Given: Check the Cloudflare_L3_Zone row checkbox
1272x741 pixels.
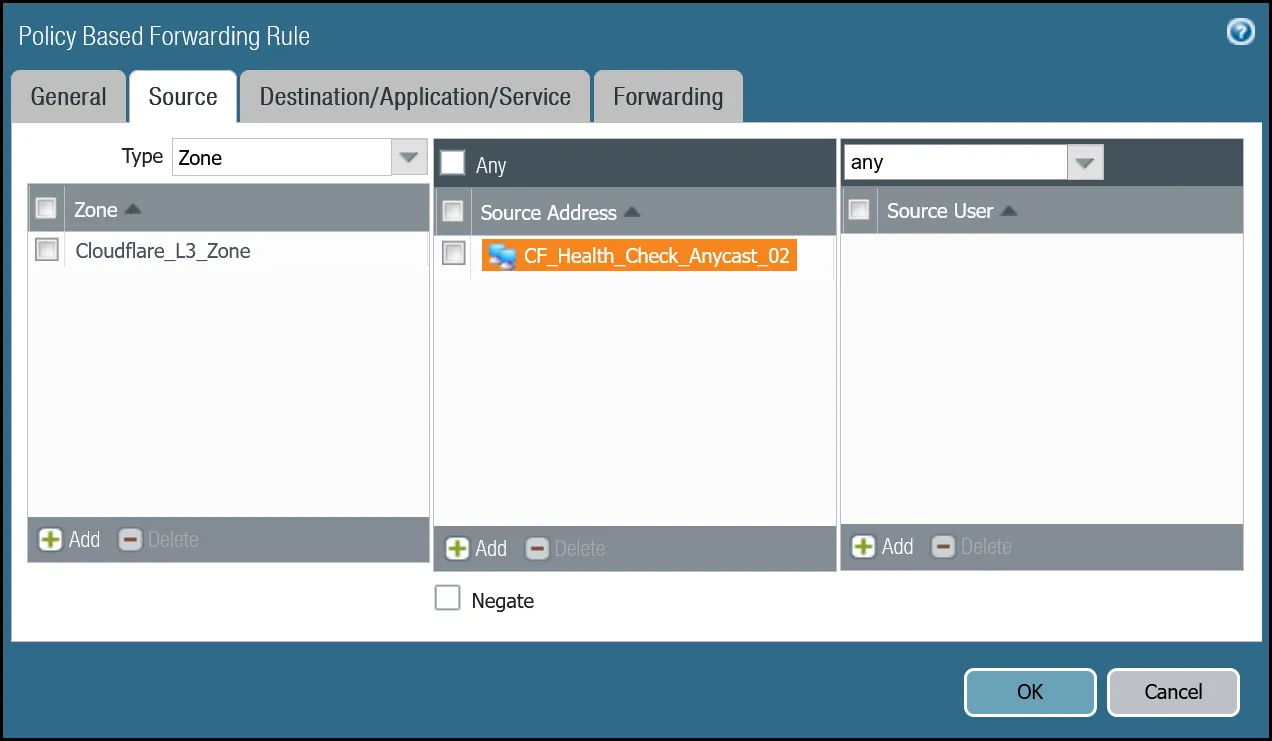Looking at the screenshot, I should [x=47, y=250].
